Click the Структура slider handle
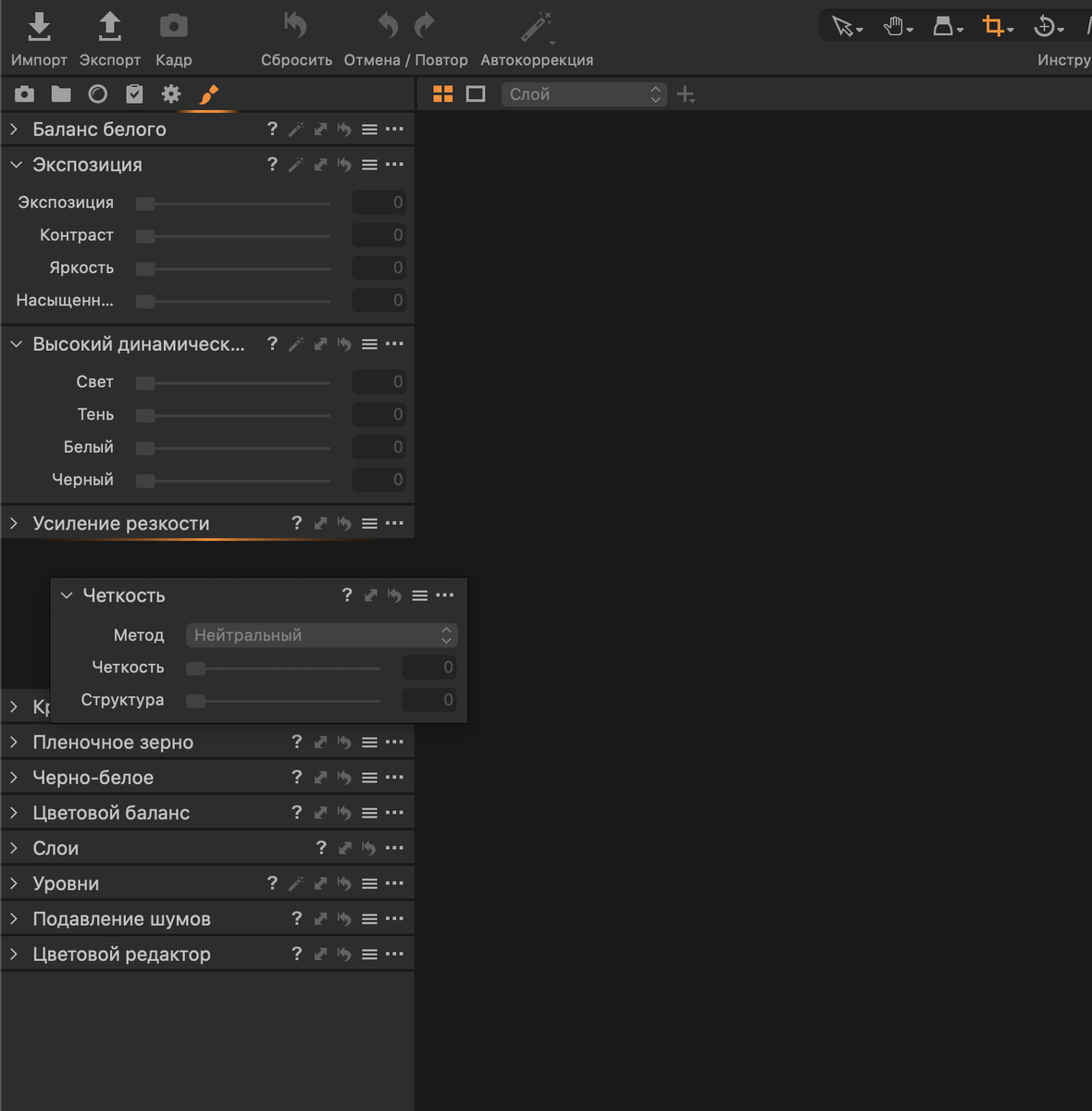 click(195, 701)
